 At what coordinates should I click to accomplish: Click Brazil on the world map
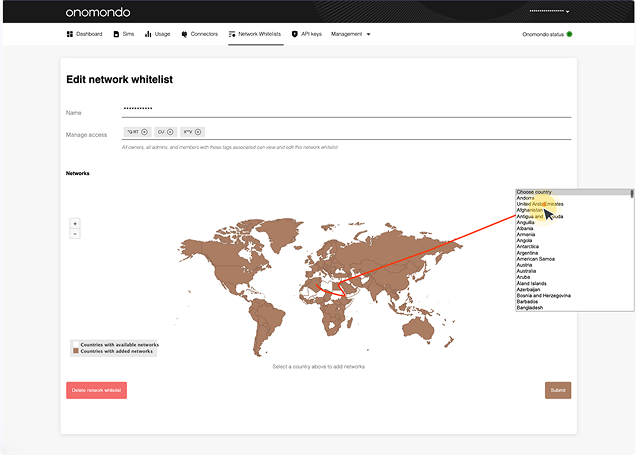270,318
